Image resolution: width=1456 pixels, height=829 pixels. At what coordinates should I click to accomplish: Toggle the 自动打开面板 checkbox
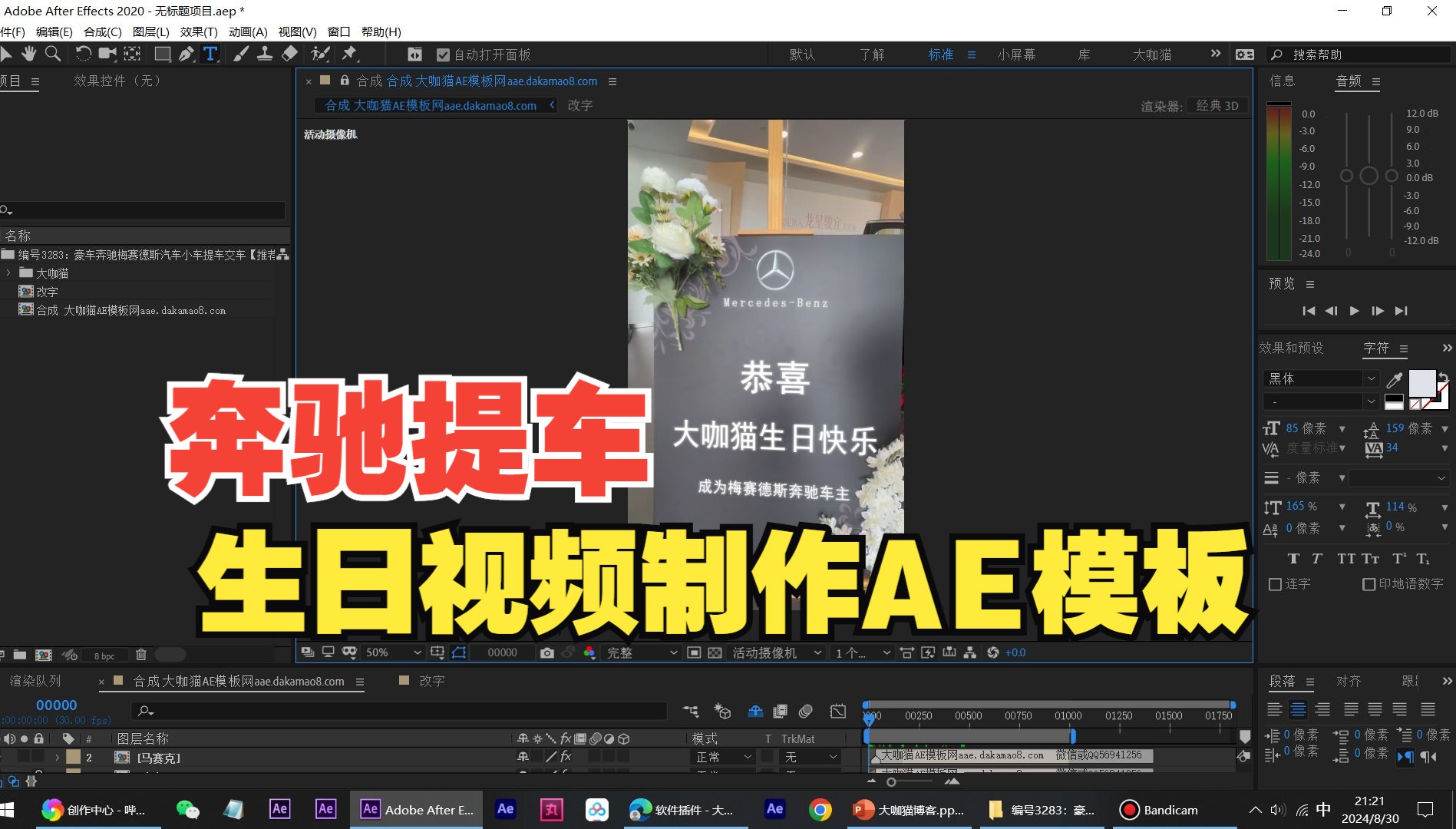[x=443, y=54]
